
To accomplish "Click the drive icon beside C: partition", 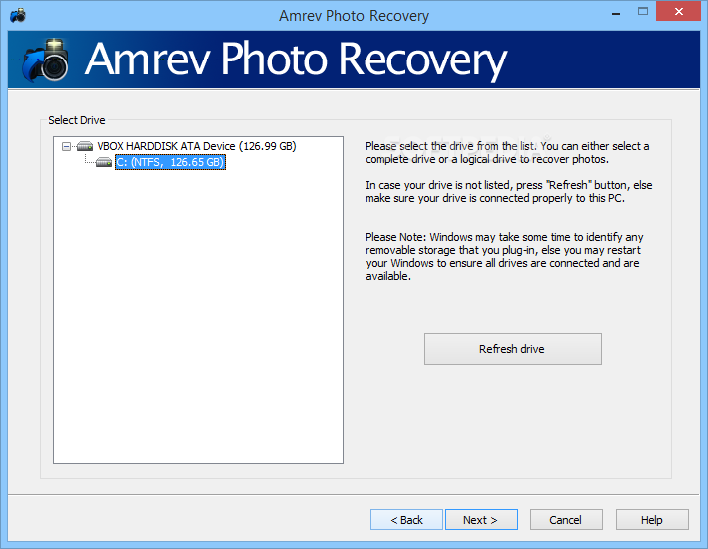I will [x=104, y=162].
